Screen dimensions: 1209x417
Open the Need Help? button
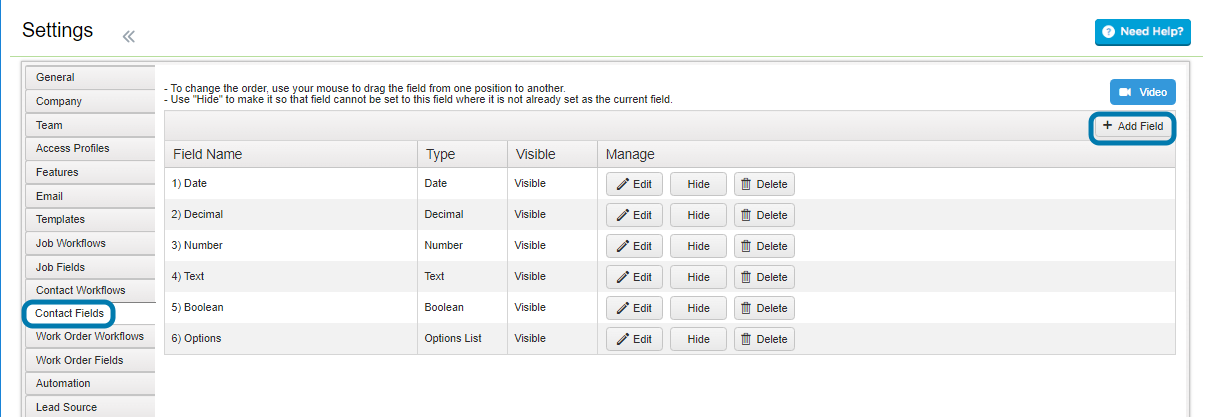(1142, 32)
